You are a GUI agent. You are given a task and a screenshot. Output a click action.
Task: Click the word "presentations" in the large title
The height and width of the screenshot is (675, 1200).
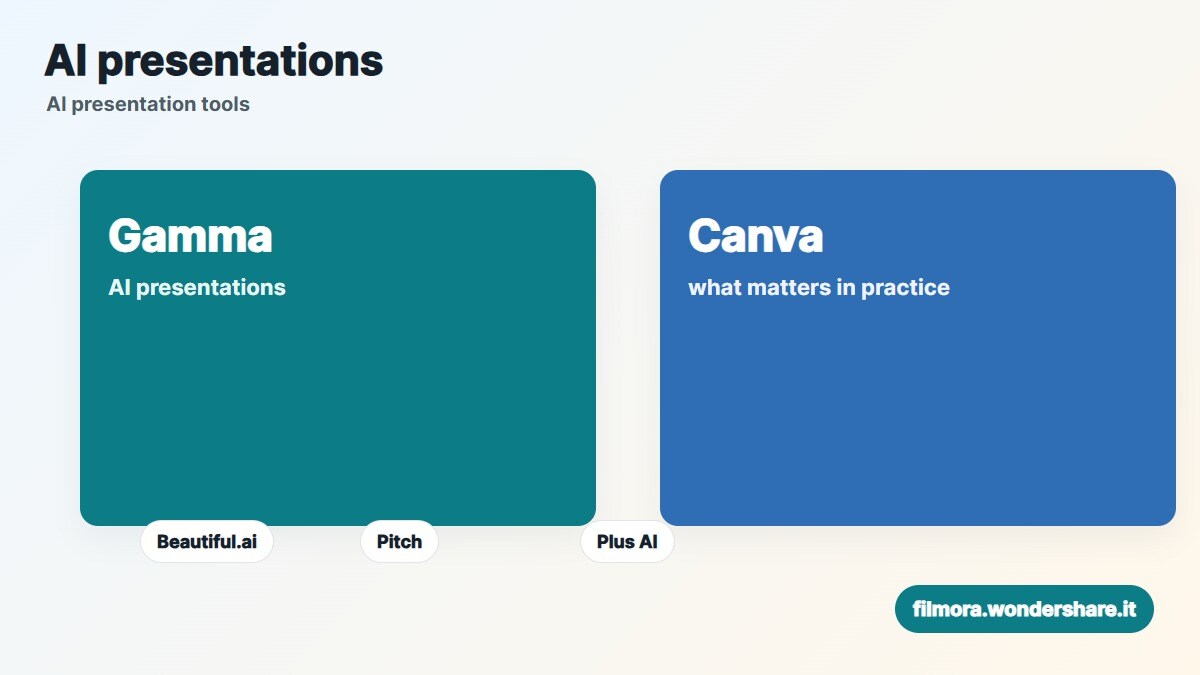click(x=240, y=63)
